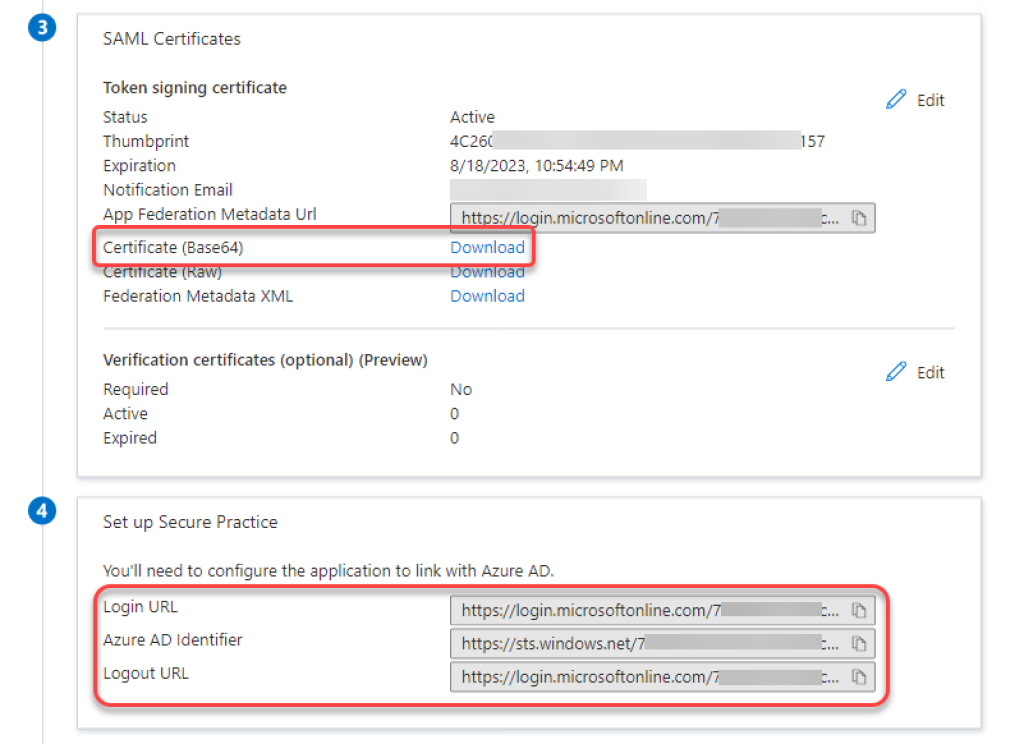The height and width of the screenshot is (744, 1024).
Task: Click the Set up Secure Practice heading
Action: pos(190,522)
